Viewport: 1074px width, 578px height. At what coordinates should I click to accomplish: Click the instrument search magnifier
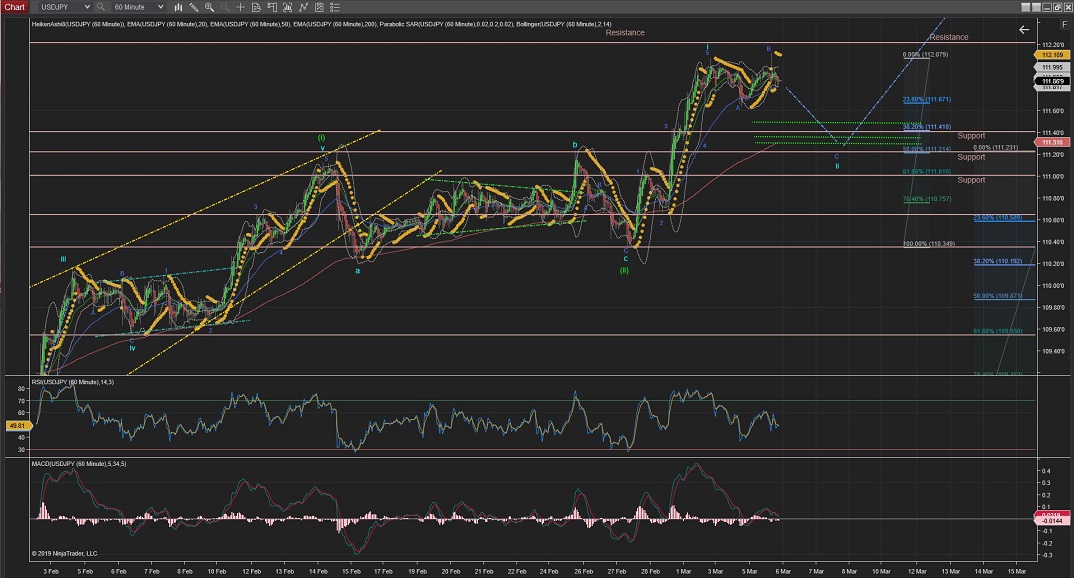click(x=101, y=7)
